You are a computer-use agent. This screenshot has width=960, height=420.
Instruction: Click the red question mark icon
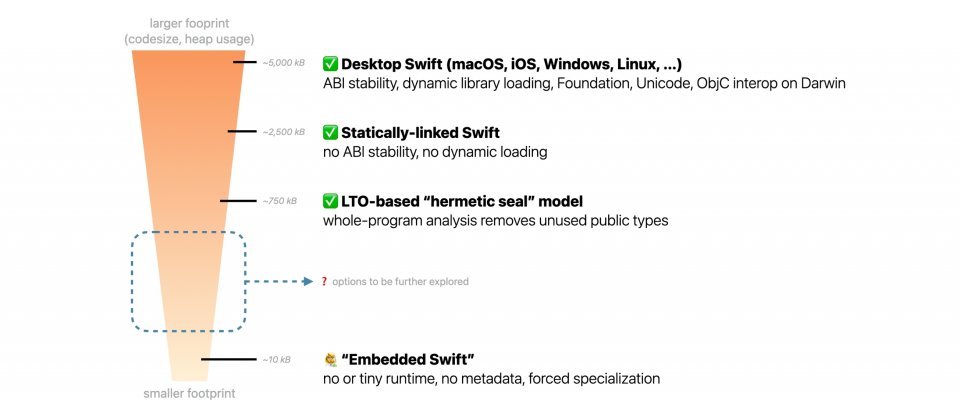[x=324, y=282]
